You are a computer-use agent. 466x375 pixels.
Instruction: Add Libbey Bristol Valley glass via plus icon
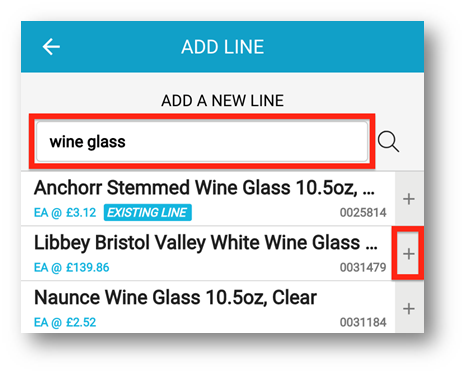409,254
